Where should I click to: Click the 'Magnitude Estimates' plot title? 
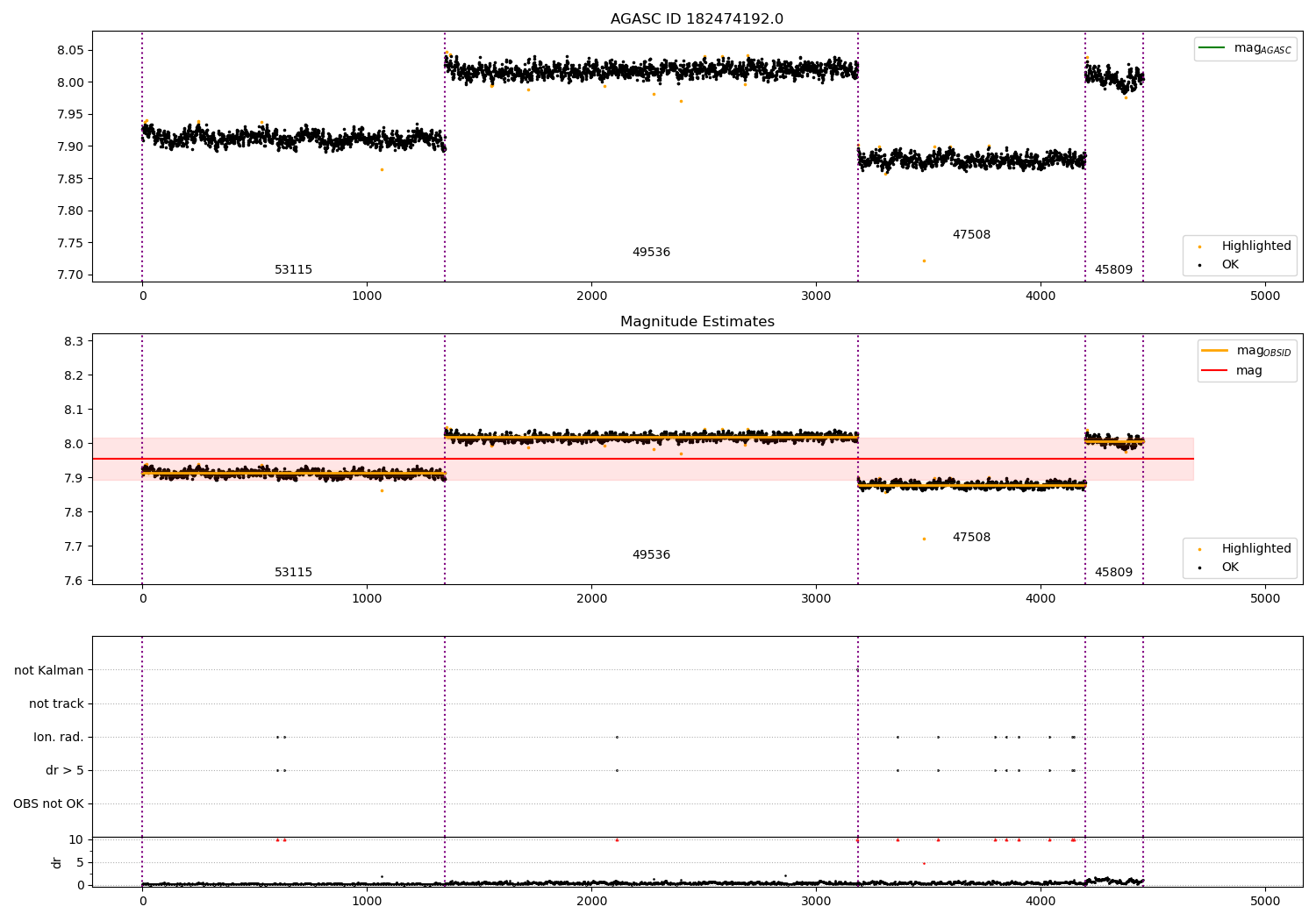697,322
